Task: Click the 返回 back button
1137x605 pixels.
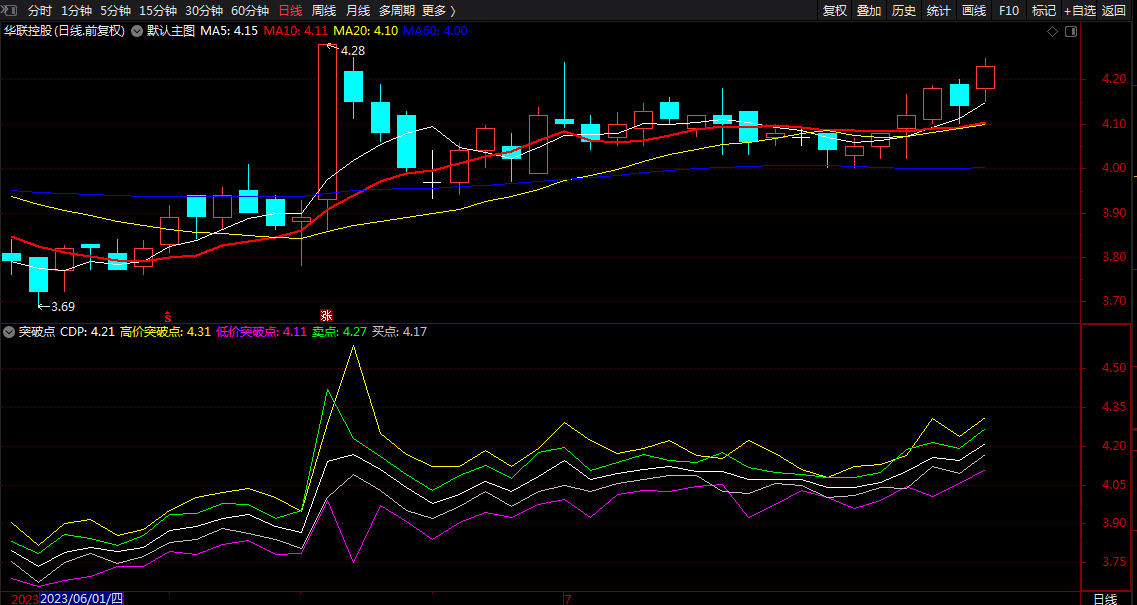Action: coord(1114,10)
